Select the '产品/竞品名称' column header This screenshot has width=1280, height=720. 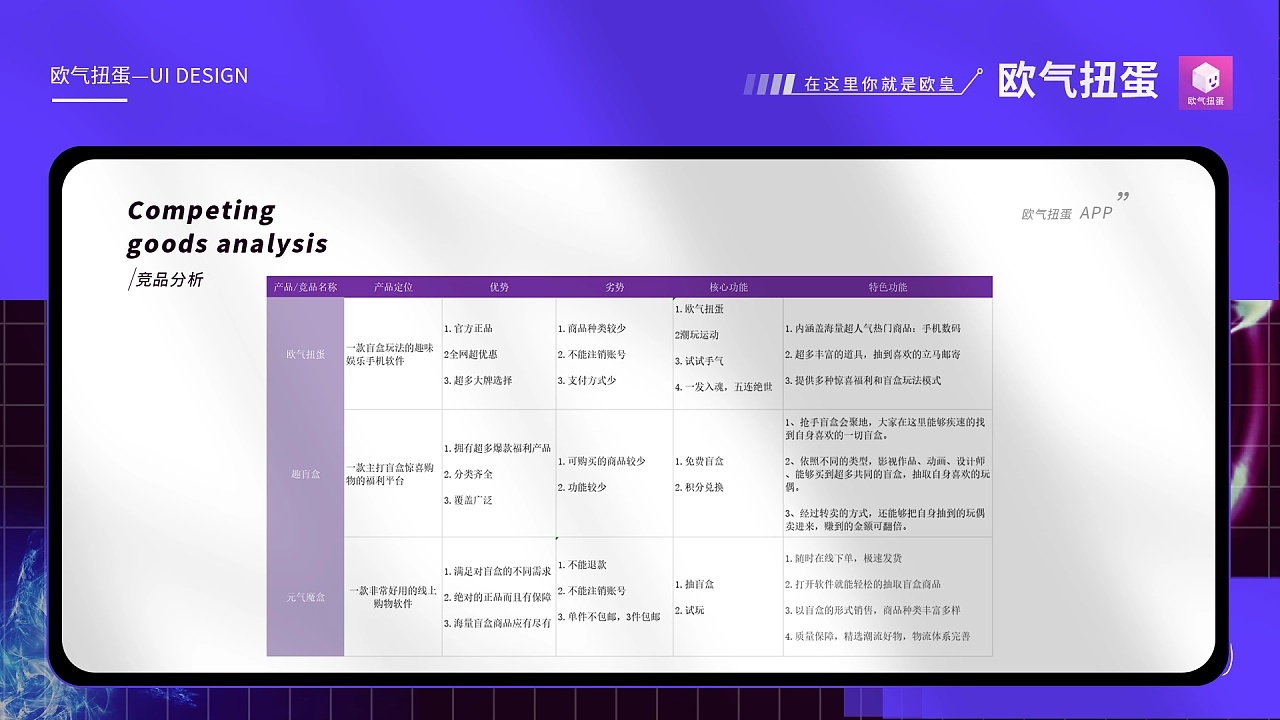[305, 287]
